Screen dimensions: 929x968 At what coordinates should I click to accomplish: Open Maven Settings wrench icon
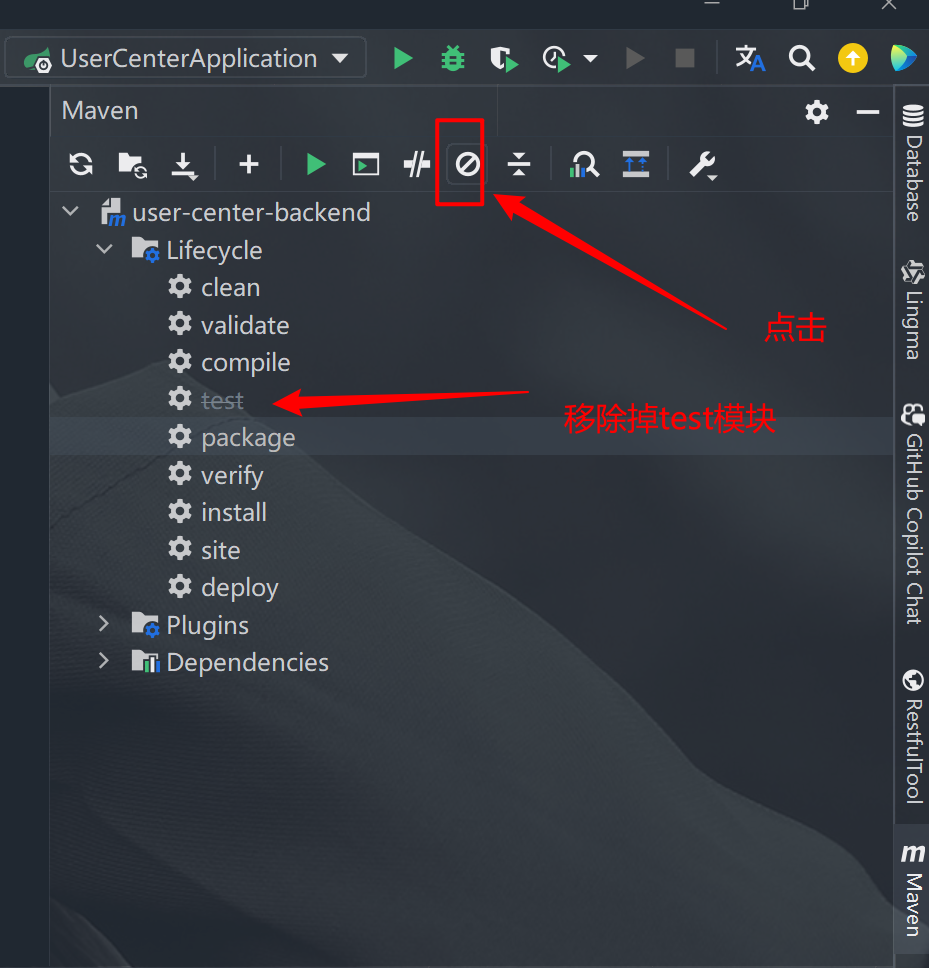pos(703,165)
